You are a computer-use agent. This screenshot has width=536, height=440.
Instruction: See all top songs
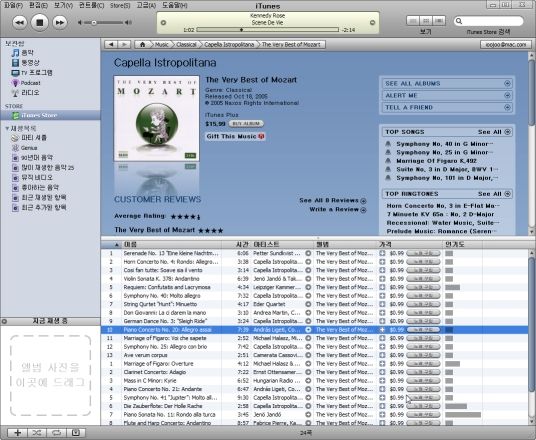click(494, 132)
